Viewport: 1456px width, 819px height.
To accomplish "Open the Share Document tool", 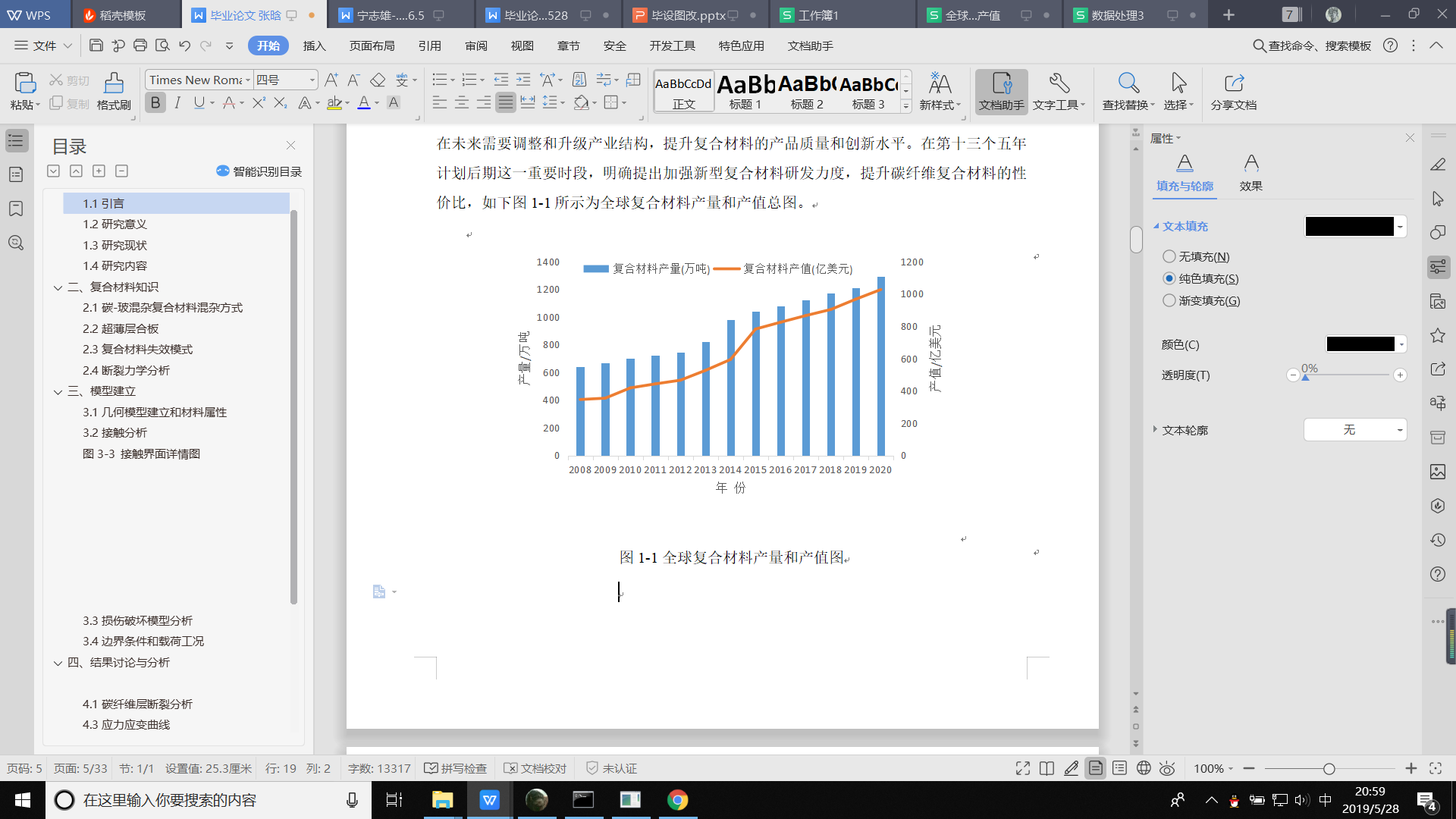I will click(x=1233, y=83).
